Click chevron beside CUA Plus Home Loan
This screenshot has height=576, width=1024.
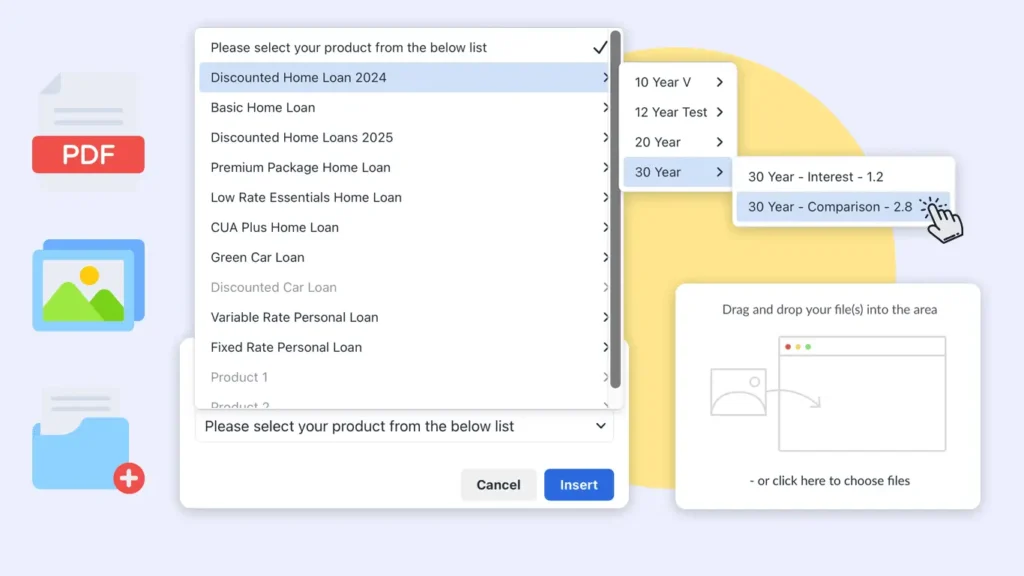(605, 227)
